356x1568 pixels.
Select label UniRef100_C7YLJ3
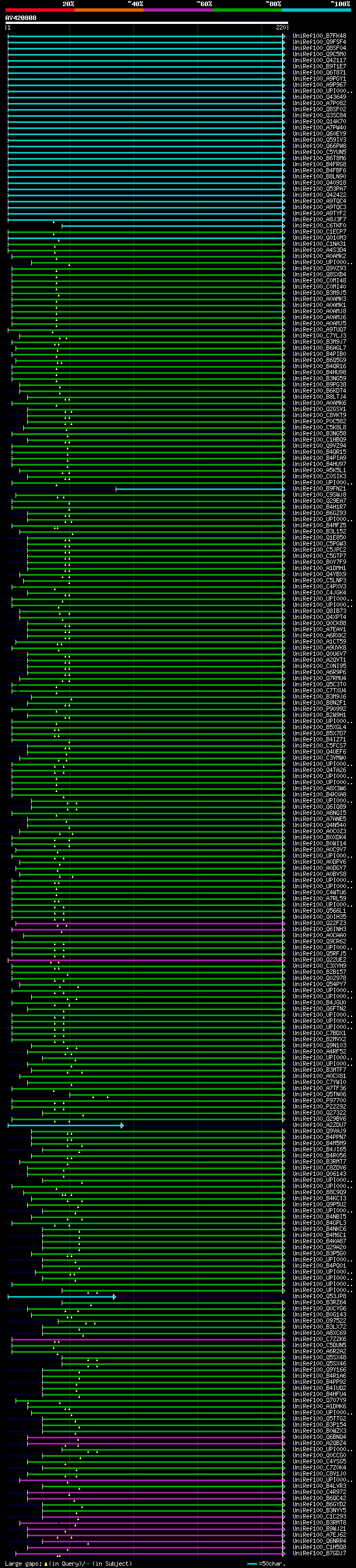coord(319,336)
